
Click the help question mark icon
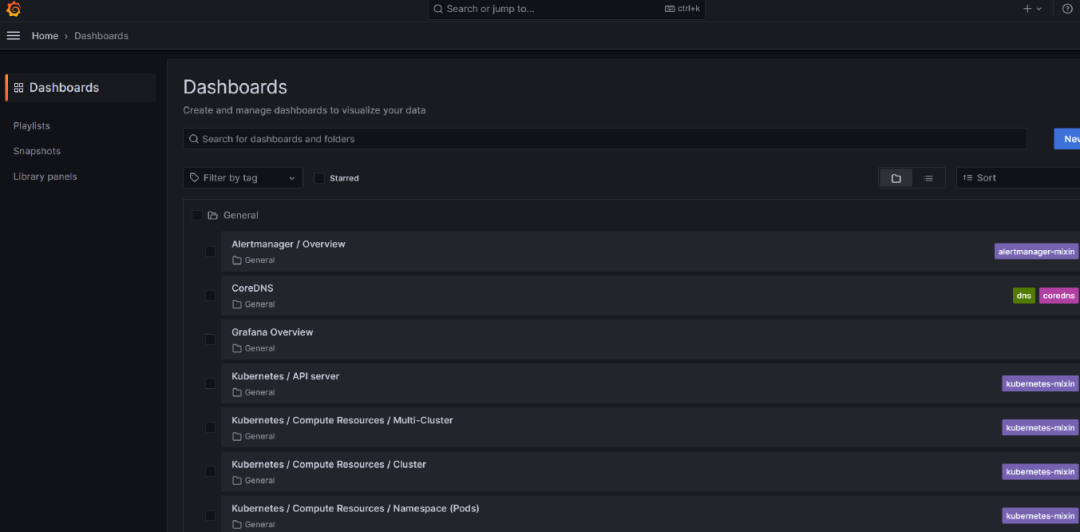click(x=1068, y=9)
